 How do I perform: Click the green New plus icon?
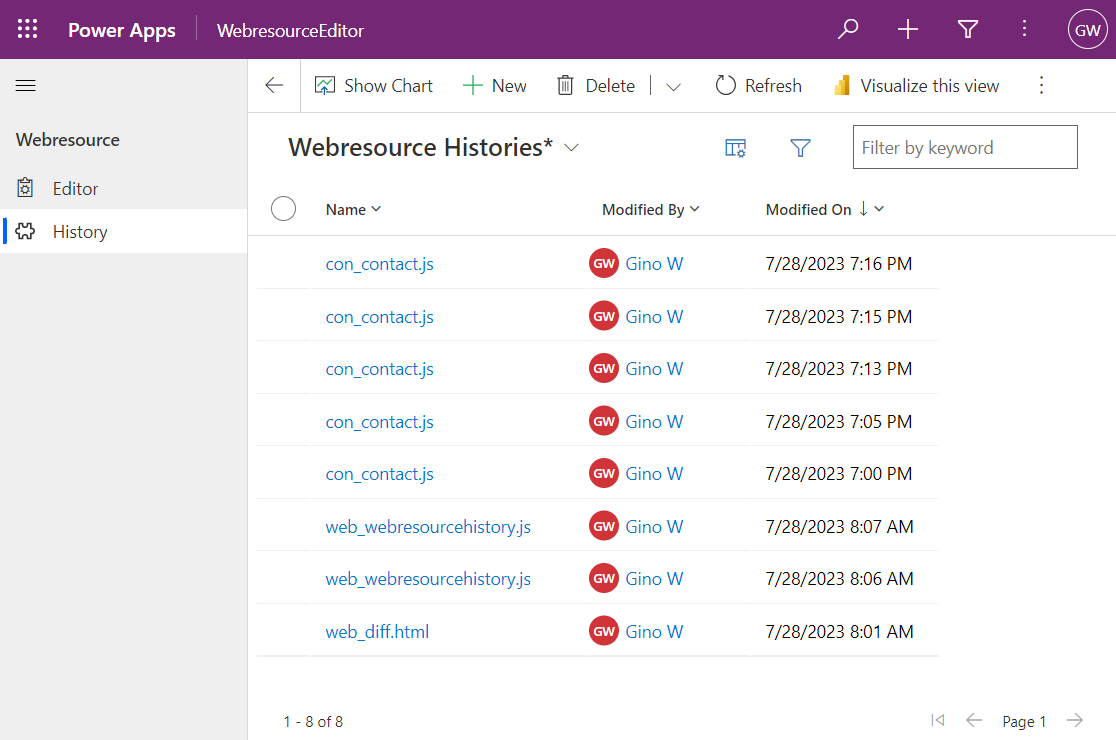pyautogui.click(x=473, y=86)
